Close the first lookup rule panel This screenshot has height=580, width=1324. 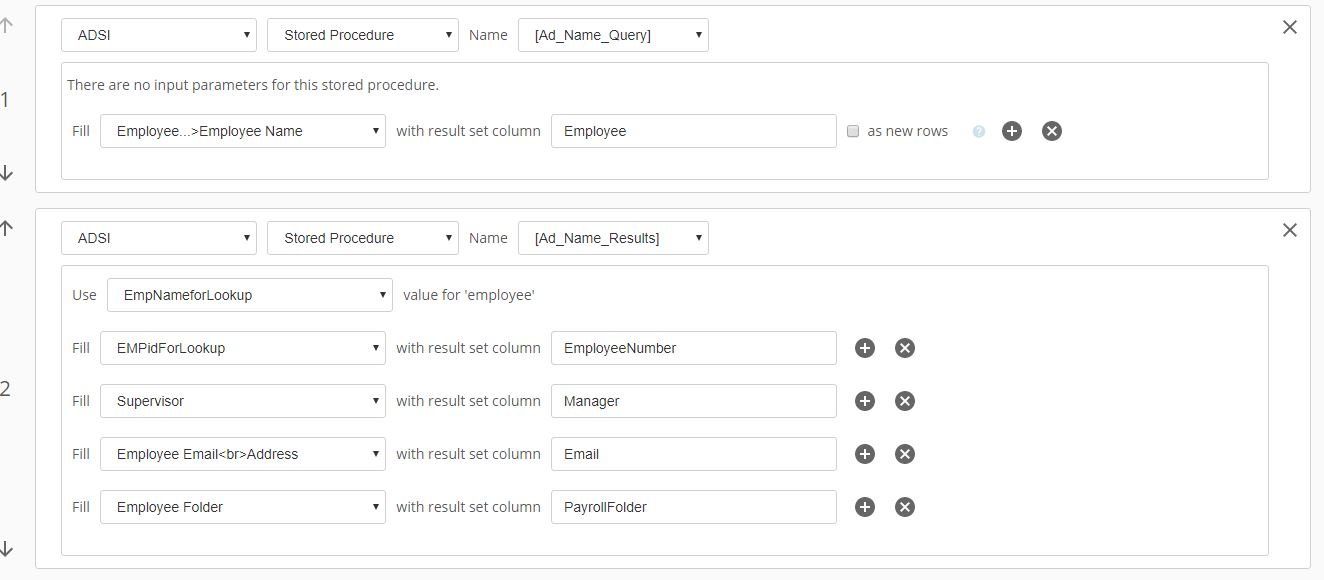click(x=1289, y=27)
